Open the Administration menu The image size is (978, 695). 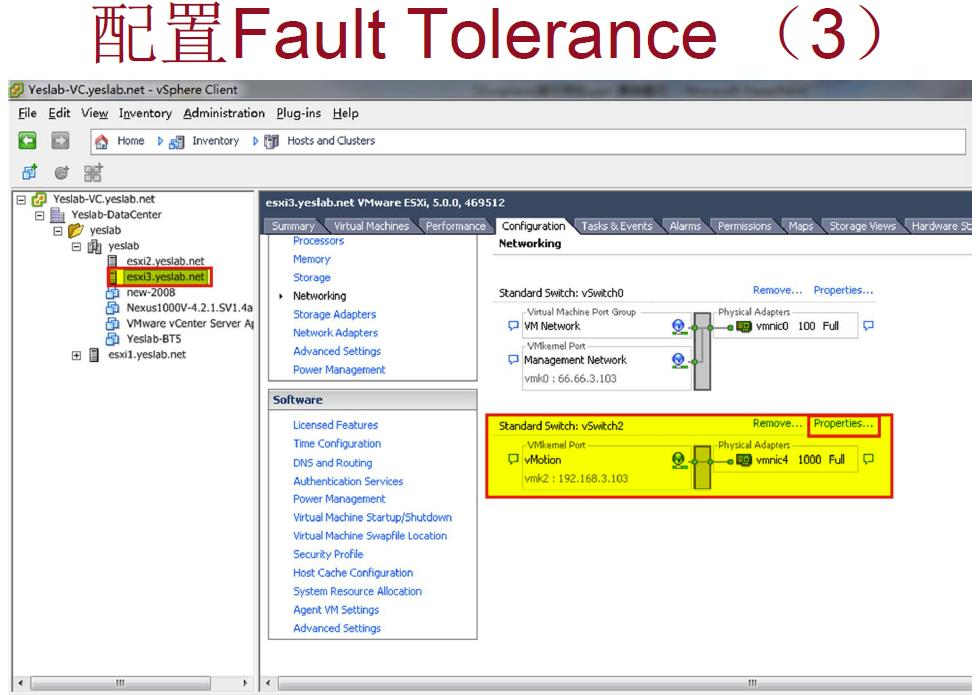[x=224, y=113]
